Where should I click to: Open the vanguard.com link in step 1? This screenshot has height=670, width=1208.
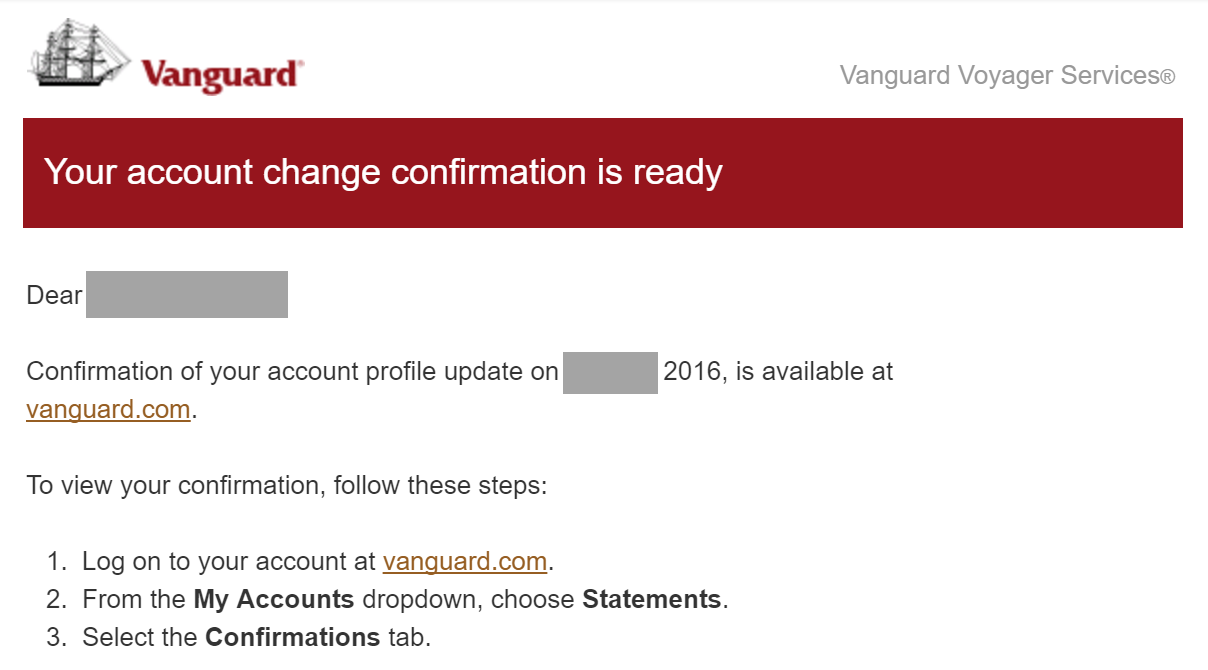coord(464,561)
